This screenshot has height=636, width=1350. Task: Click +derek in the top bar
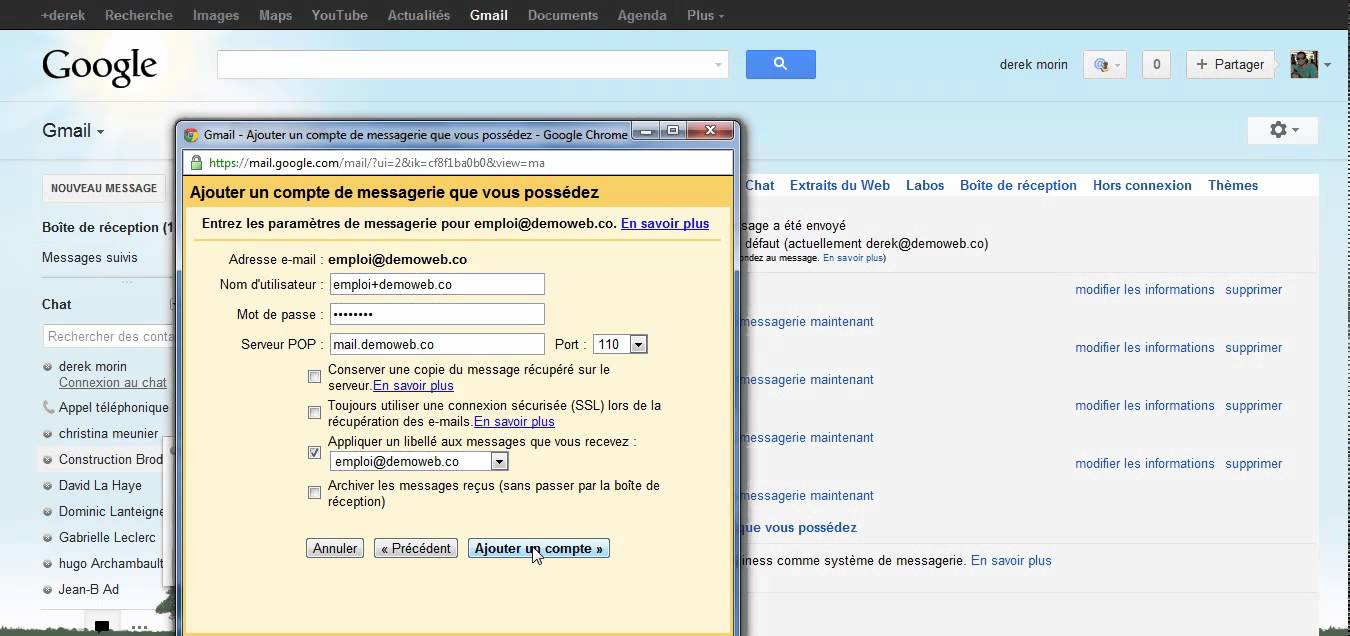point(63,15)
